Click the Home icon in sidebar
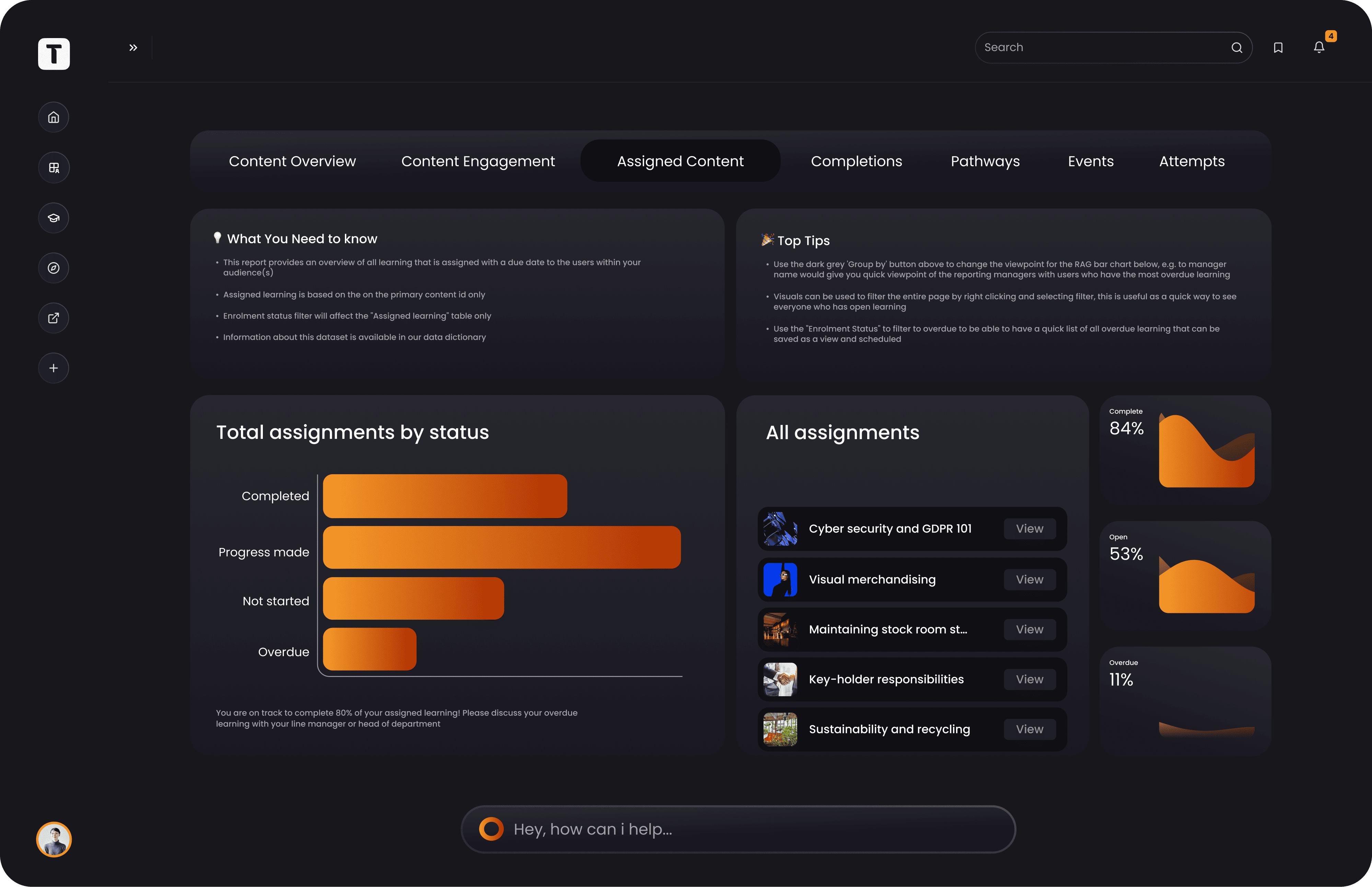 click(x=54, y=117)
